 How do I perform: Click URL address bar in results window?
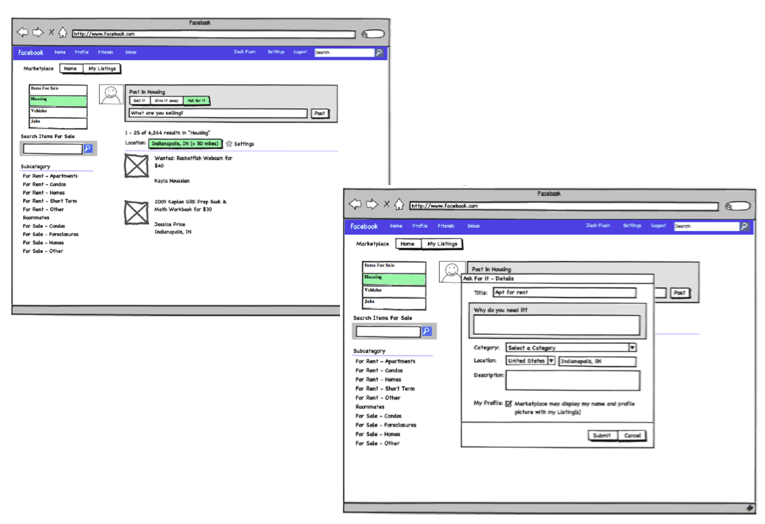pyautogui.click(x=214, y=34)
